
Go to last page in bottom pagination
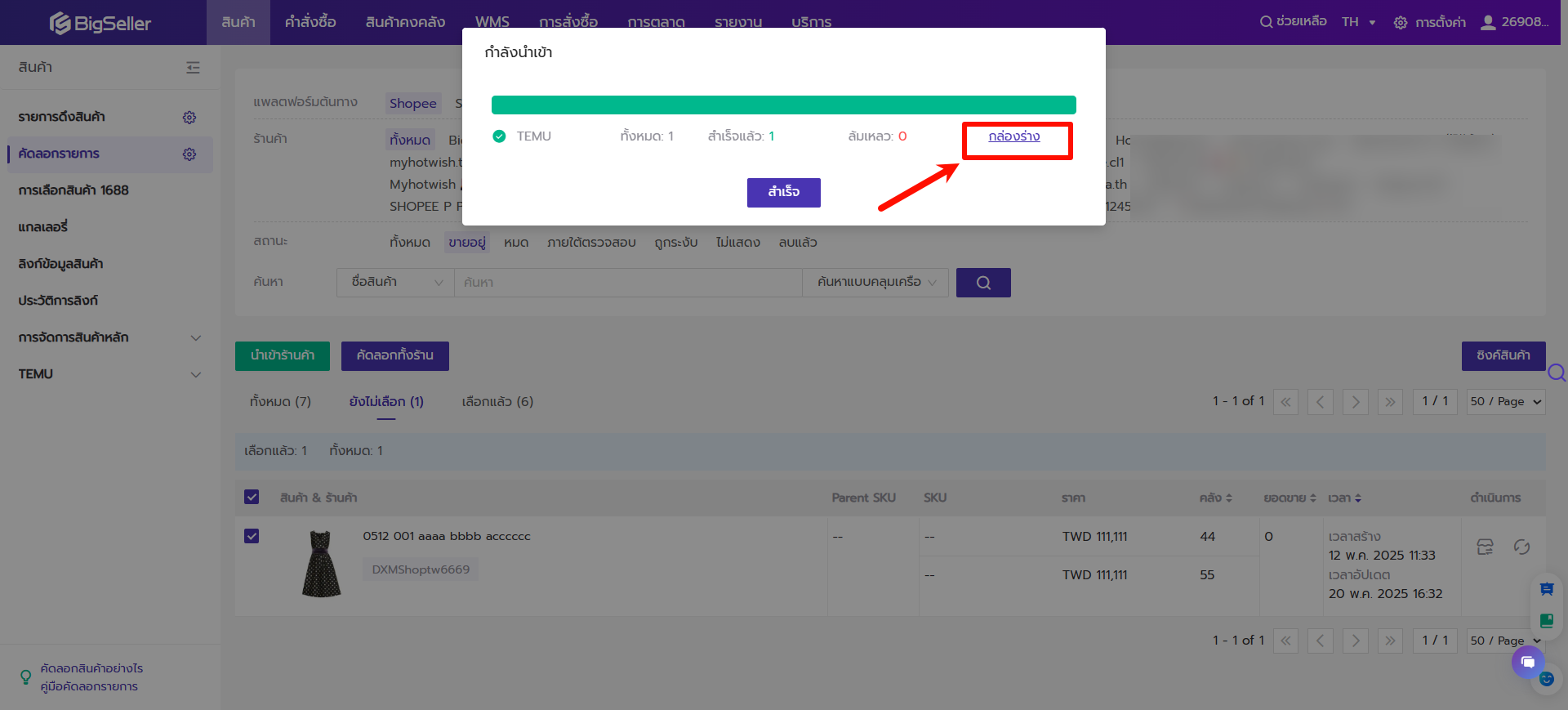tap(1391, 641)
